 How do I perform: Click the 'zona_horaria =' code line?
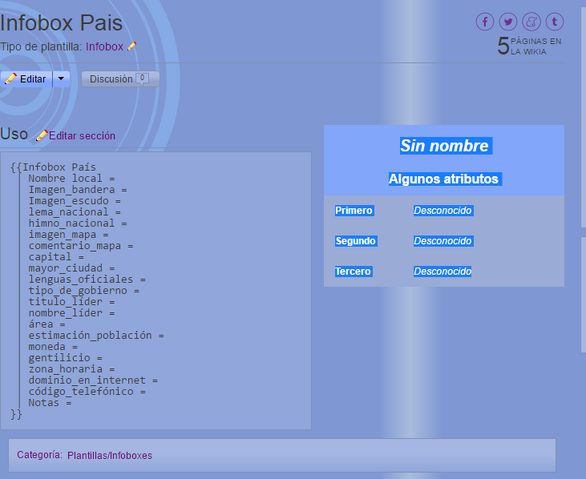coord(71,369)
